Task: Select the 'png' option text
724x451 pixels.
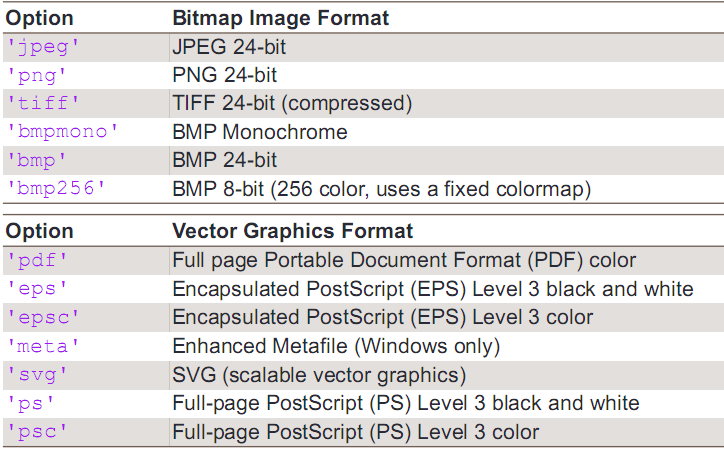Action: coord(36,75)
